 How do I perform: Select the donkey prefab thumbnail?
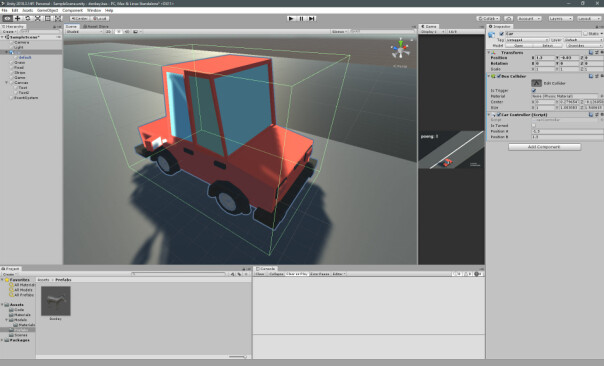pyautogui.click(x=56, y=301)
